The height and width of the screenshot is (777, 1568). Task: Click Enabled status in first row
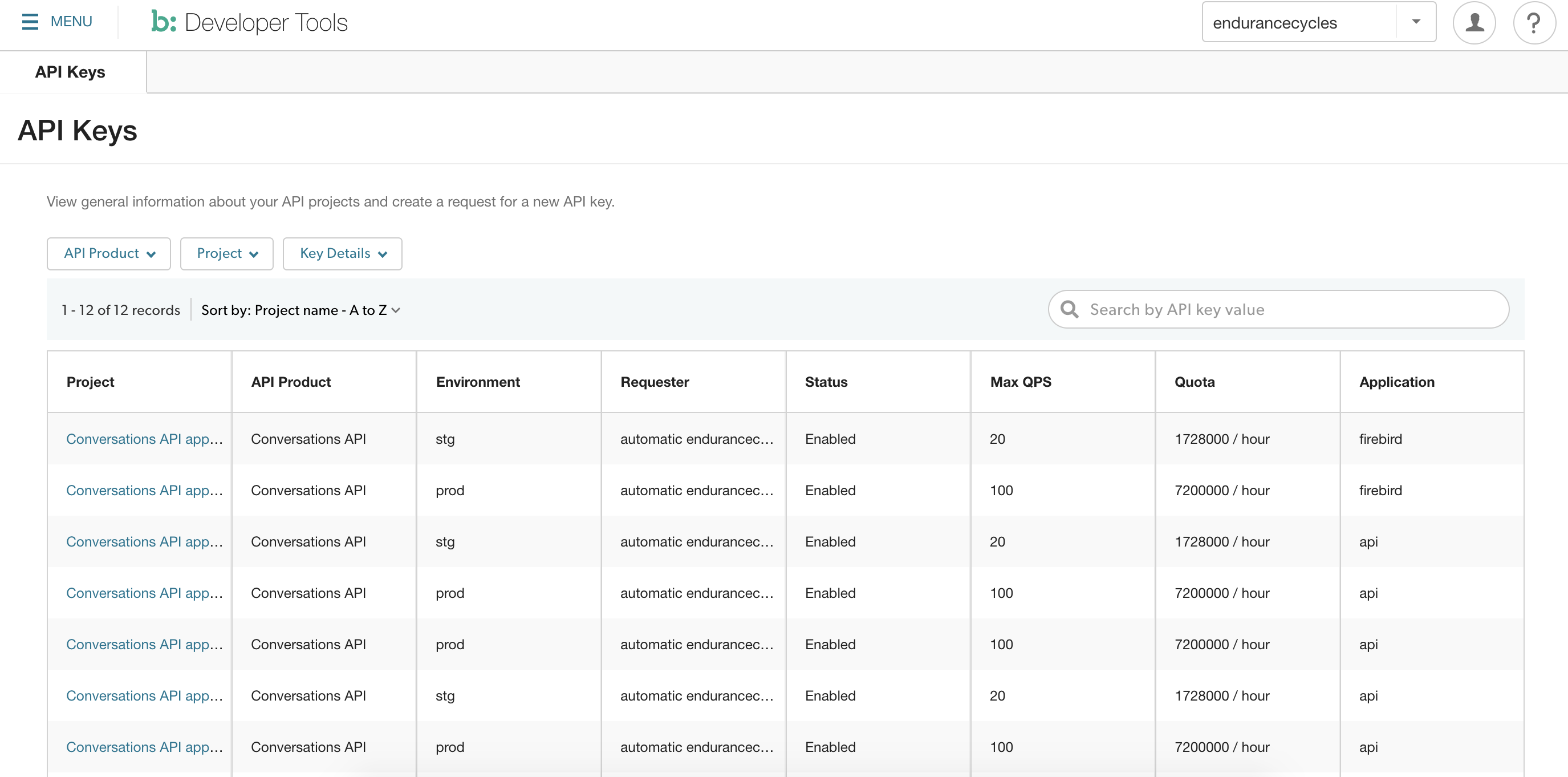point(830,439)
